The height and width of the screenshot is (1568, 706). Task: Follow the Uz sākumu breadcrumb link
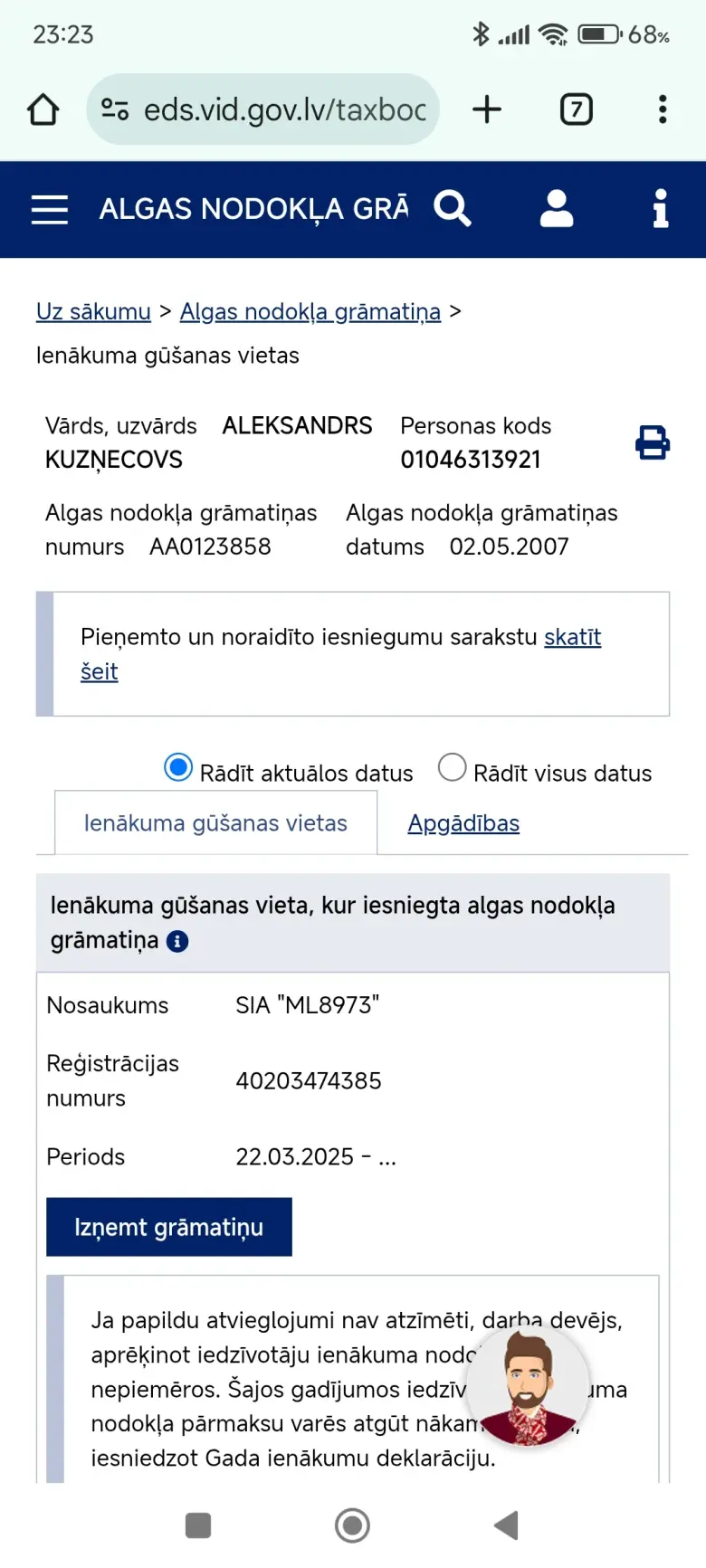tap(93, 311)
